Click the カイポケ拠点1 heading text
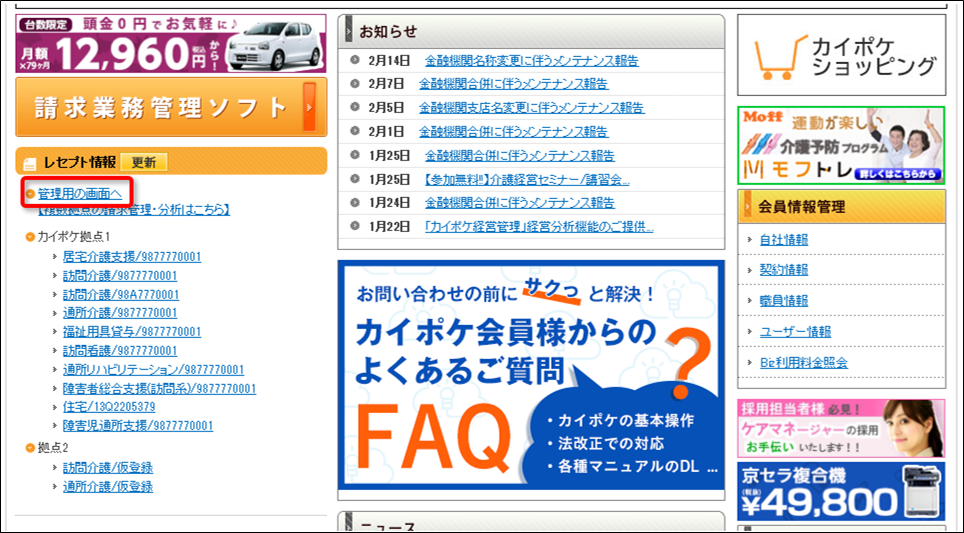The height and width of the screenshot is (533, 964). [73, 237]
